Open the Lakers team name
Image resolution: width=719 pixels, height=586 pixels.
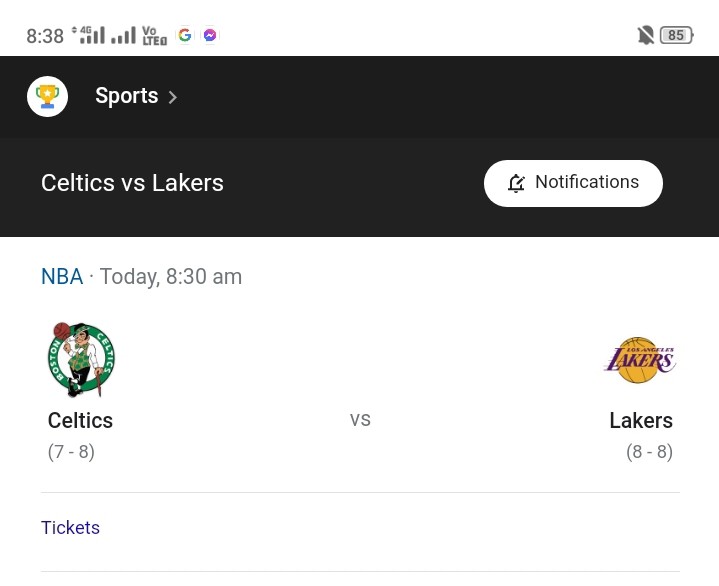[641, 420]
